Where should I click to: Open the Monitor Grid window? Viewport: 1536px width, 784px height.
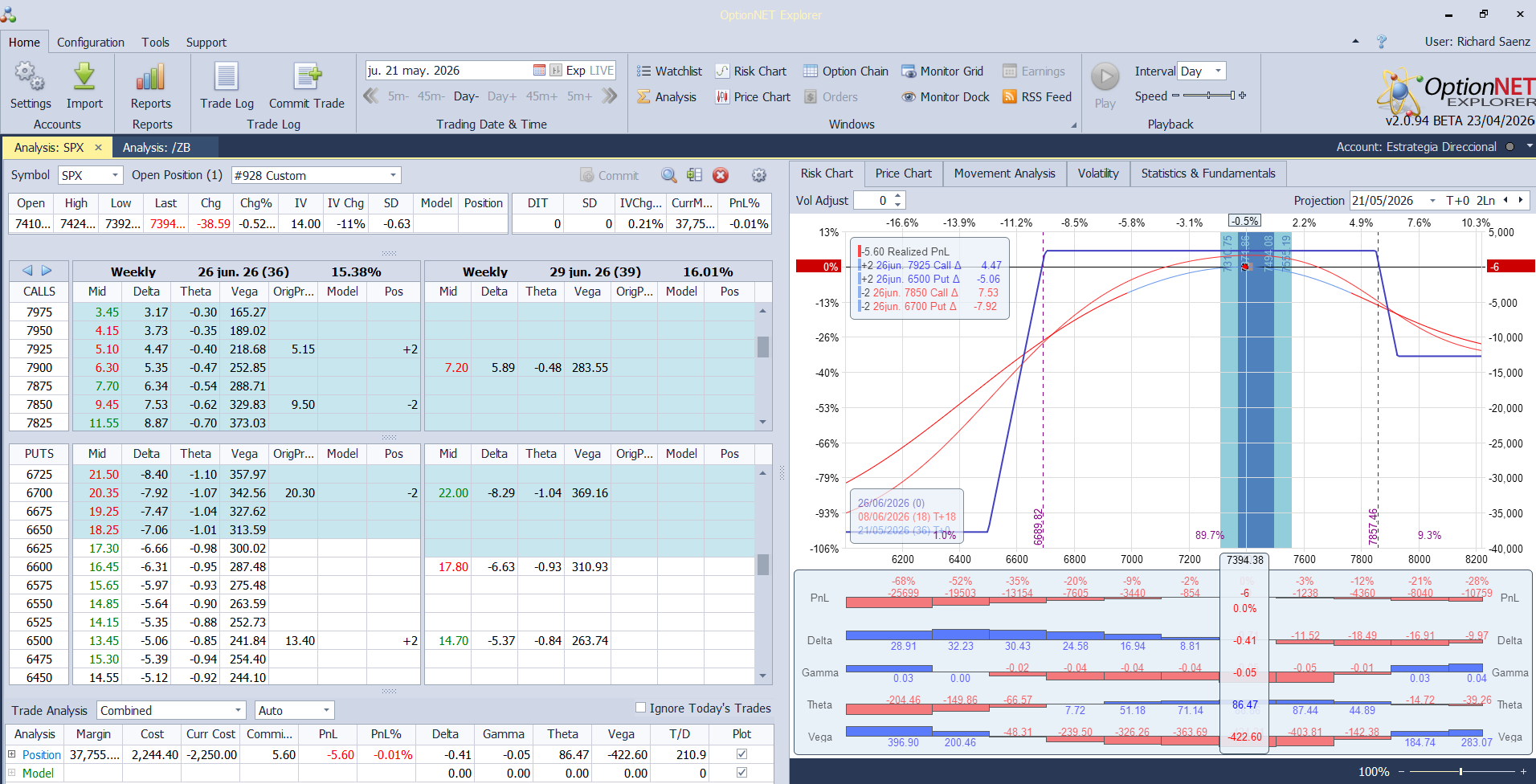coord(942,71)
